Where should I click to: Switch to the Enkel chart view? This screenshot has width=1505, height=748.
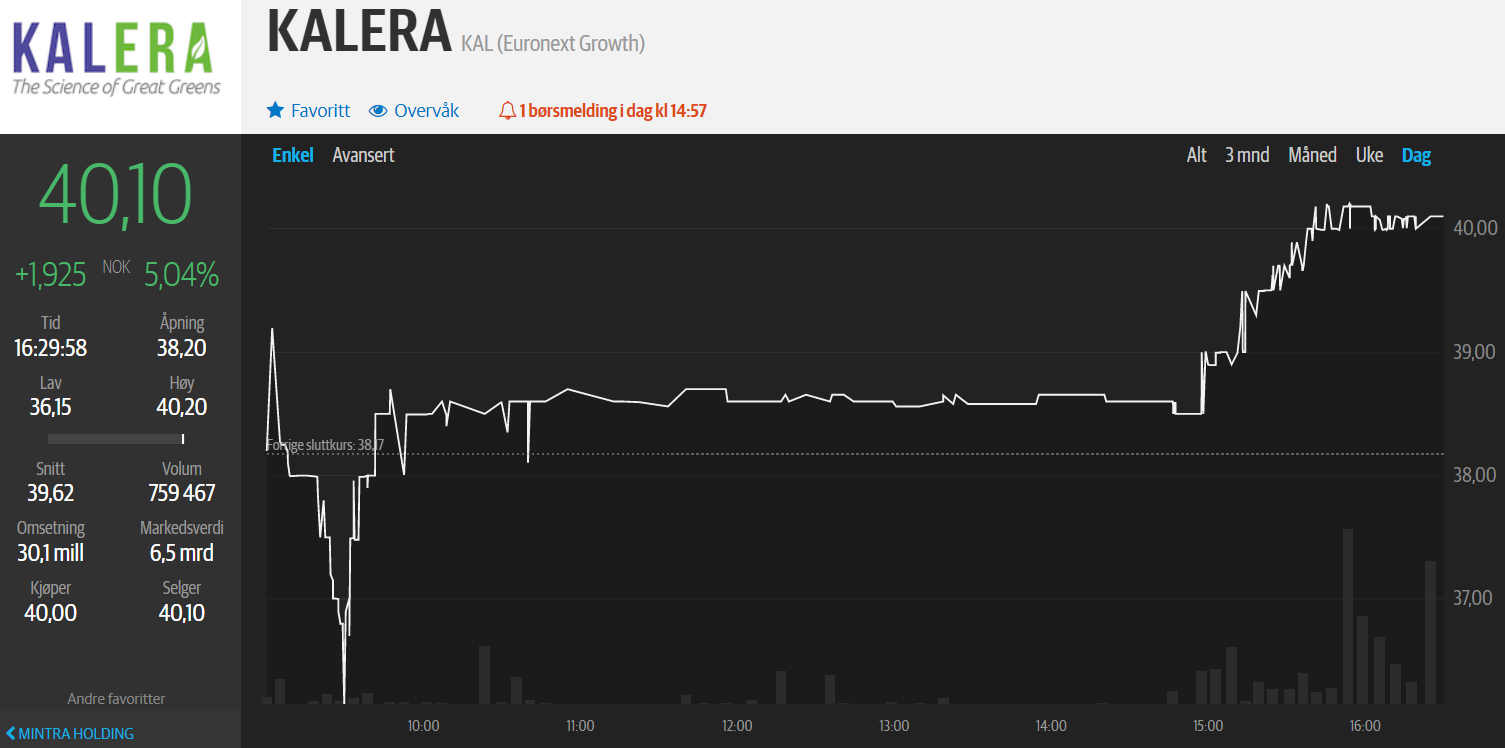pyautogui.click(x=293, y=155)
